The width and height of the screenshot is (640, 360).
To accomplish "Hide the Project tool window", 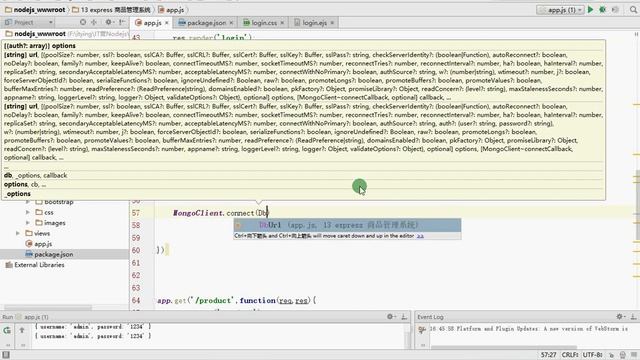I will 122,22.
